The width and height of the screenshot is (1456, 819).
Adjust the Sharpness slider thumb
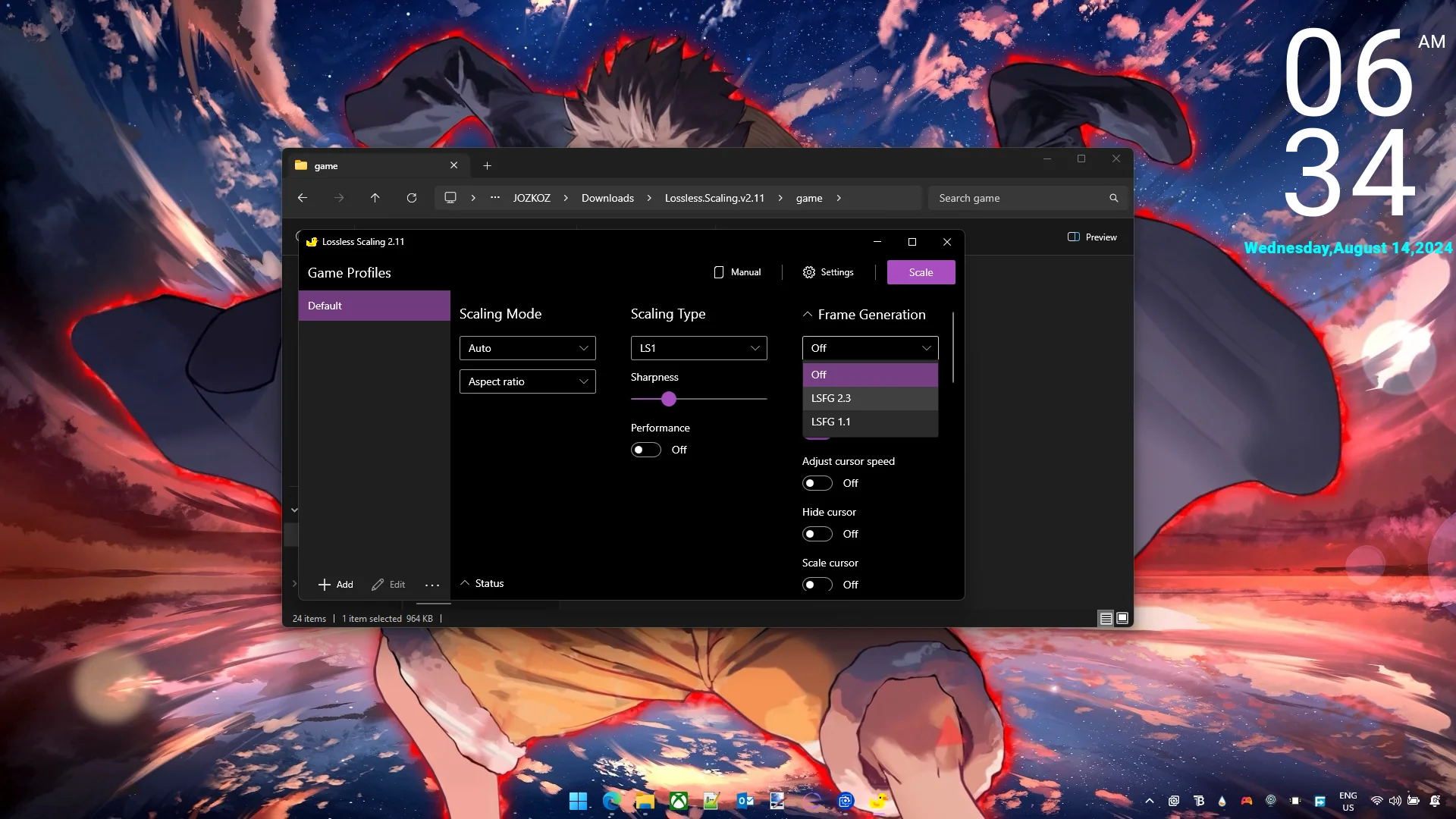(x=668, y=399)
